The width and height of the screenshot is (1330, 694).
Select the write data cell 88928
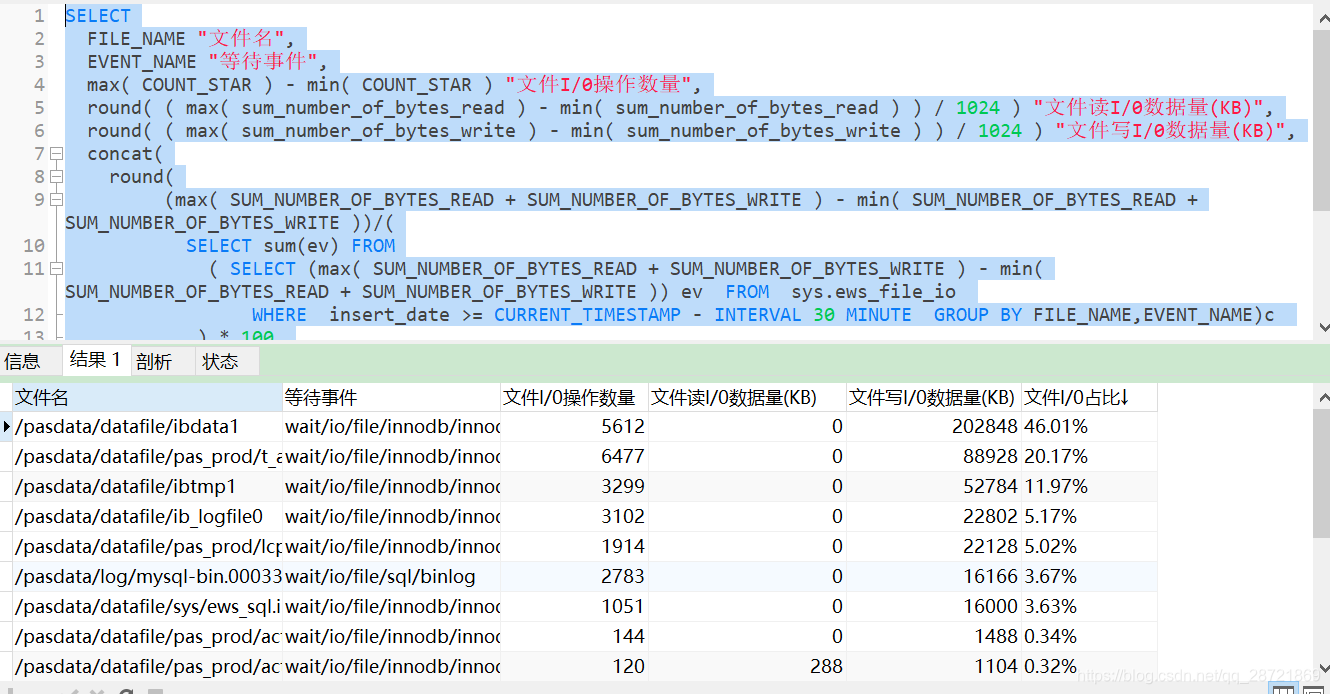point(933,457)
